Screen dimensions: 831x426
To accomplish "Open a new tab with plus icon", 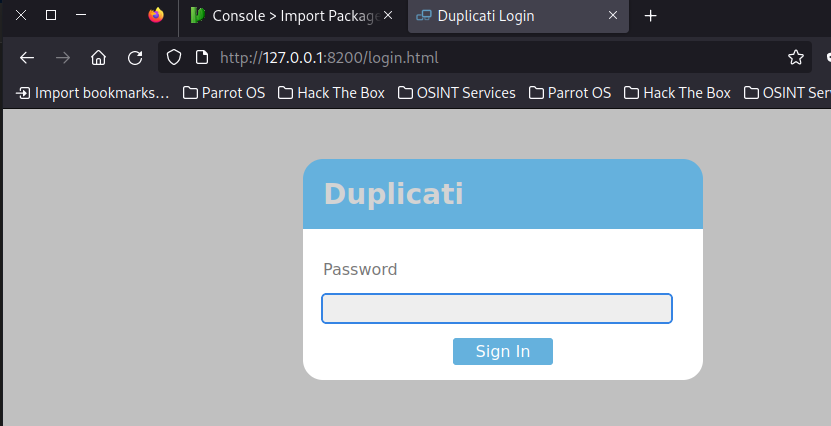I will coord(651,16).
